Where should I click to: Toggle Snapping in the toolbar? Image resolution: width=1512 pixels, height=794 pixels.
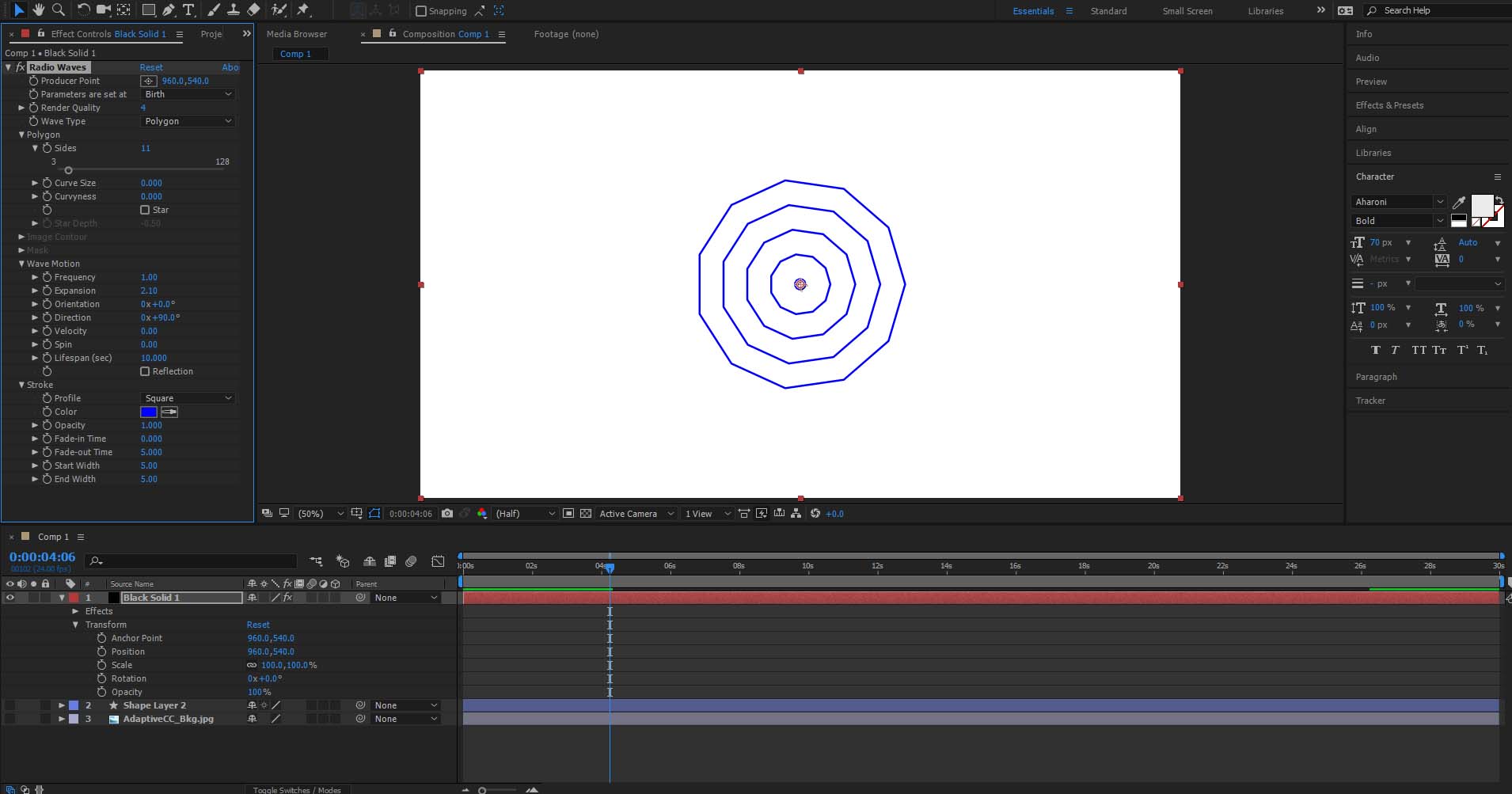coord(421,10)
